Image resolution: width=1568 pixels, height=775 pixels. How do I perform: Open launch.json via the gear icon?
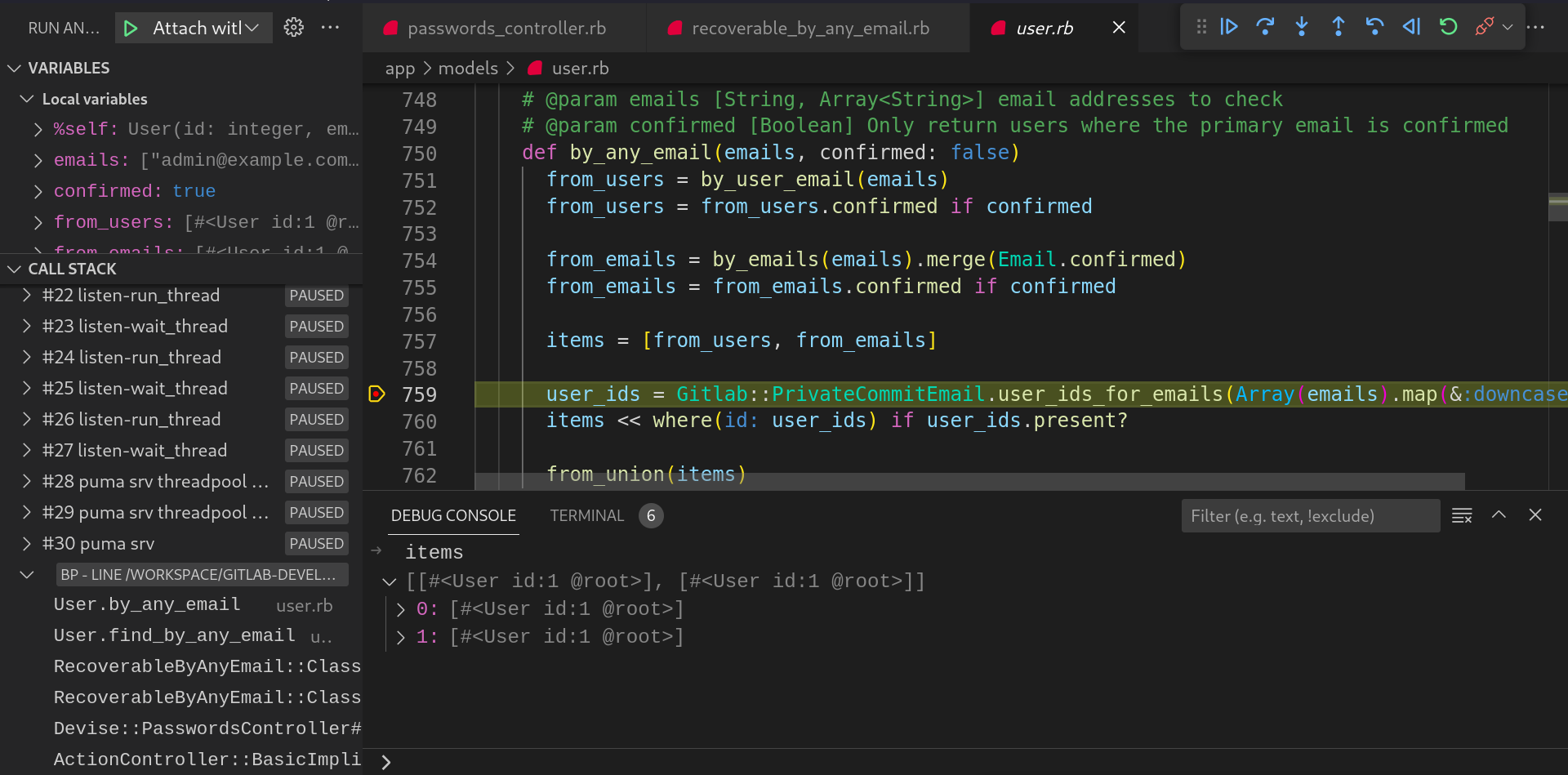(294, 28)
